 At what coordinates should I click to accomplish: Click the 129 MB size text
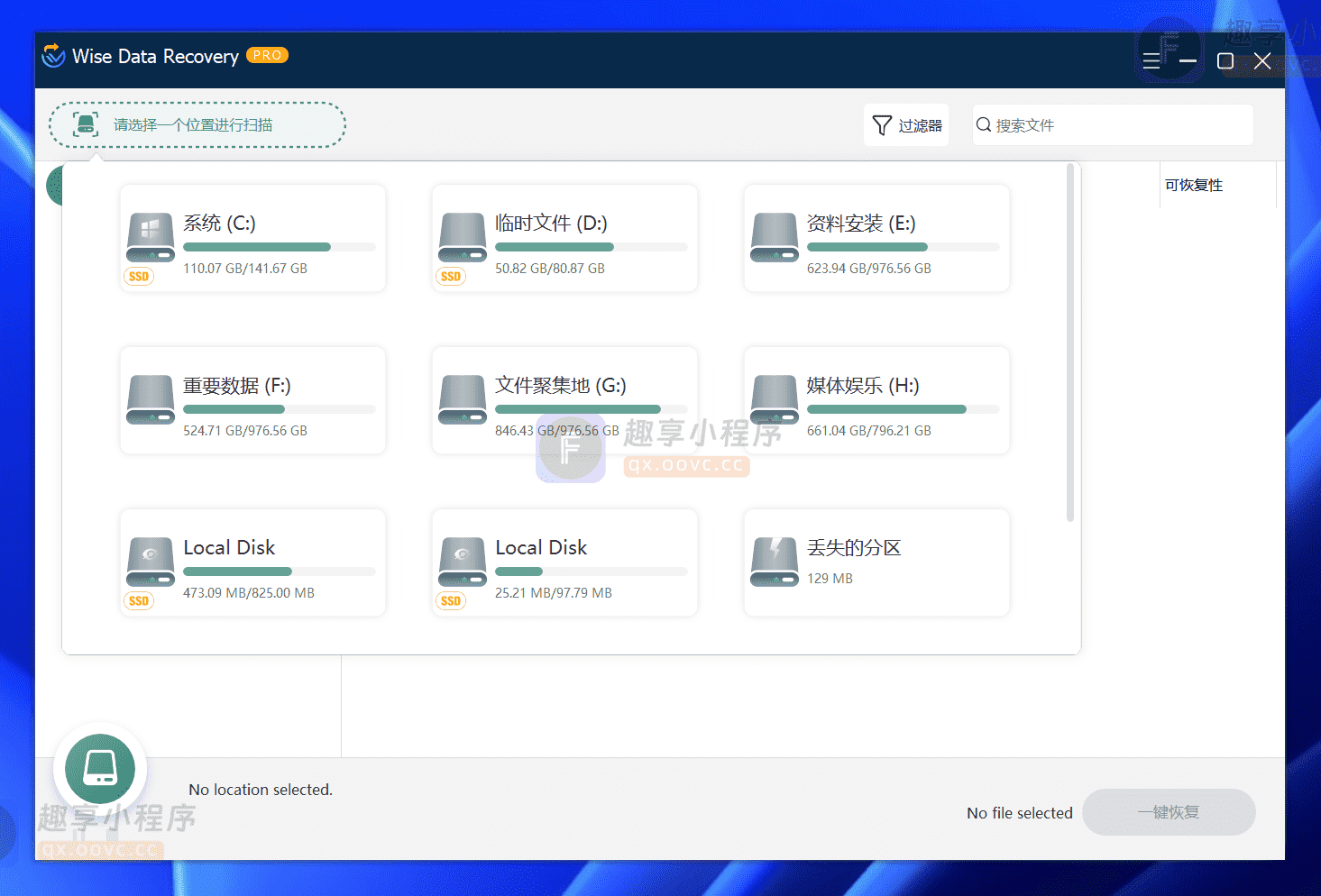(830, 579)
